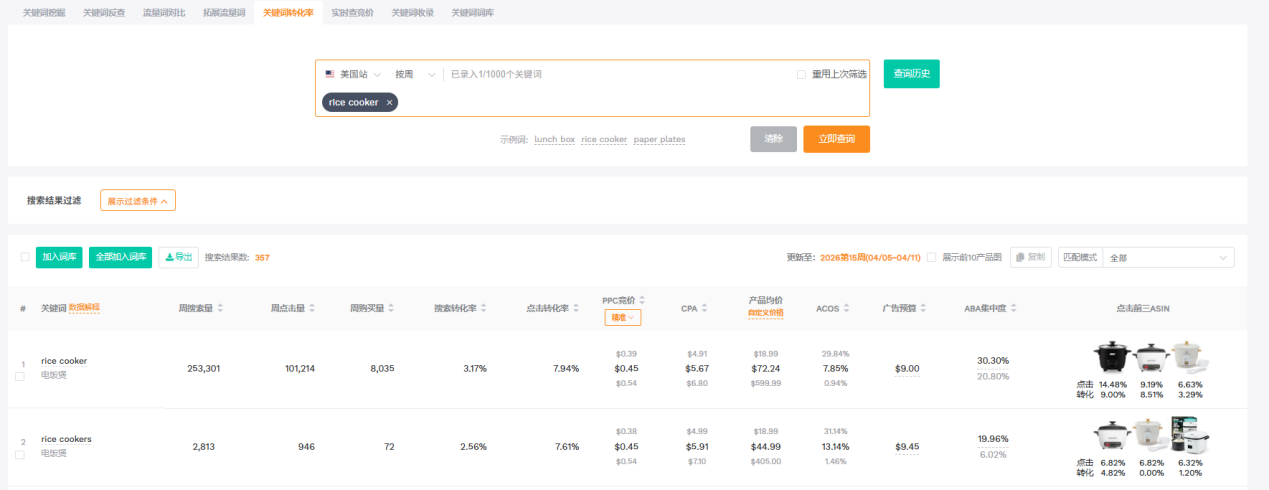Viewport: 1269px width, 490px height.
Task: Sort by 周搜索量 column arrows
Action: (220, 308)
